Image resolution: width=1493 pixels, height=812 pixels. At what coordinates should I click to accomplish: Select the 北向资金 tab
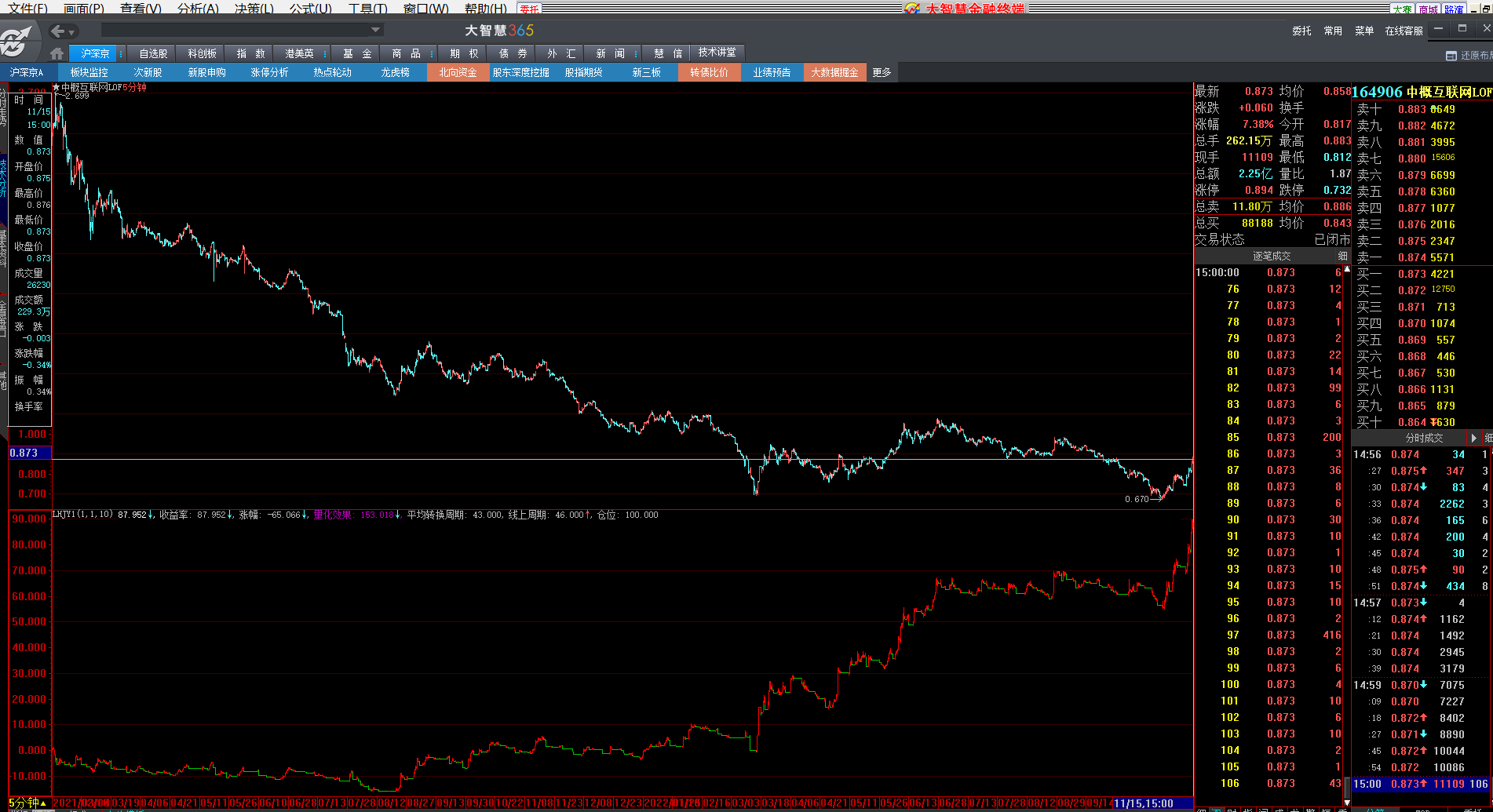[458, 72]
